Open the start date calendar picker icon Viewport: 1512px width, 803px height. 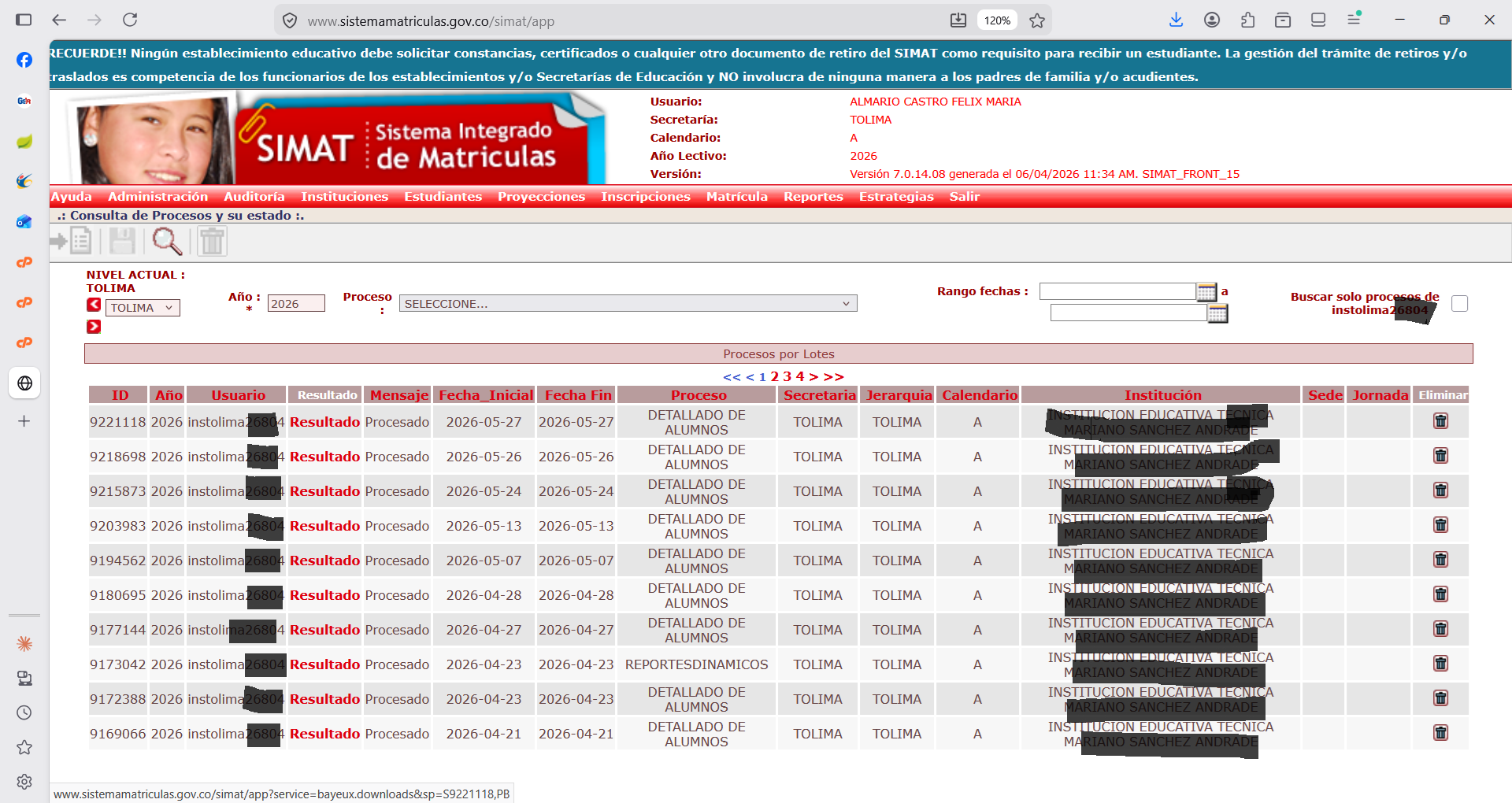[1206, 292]
